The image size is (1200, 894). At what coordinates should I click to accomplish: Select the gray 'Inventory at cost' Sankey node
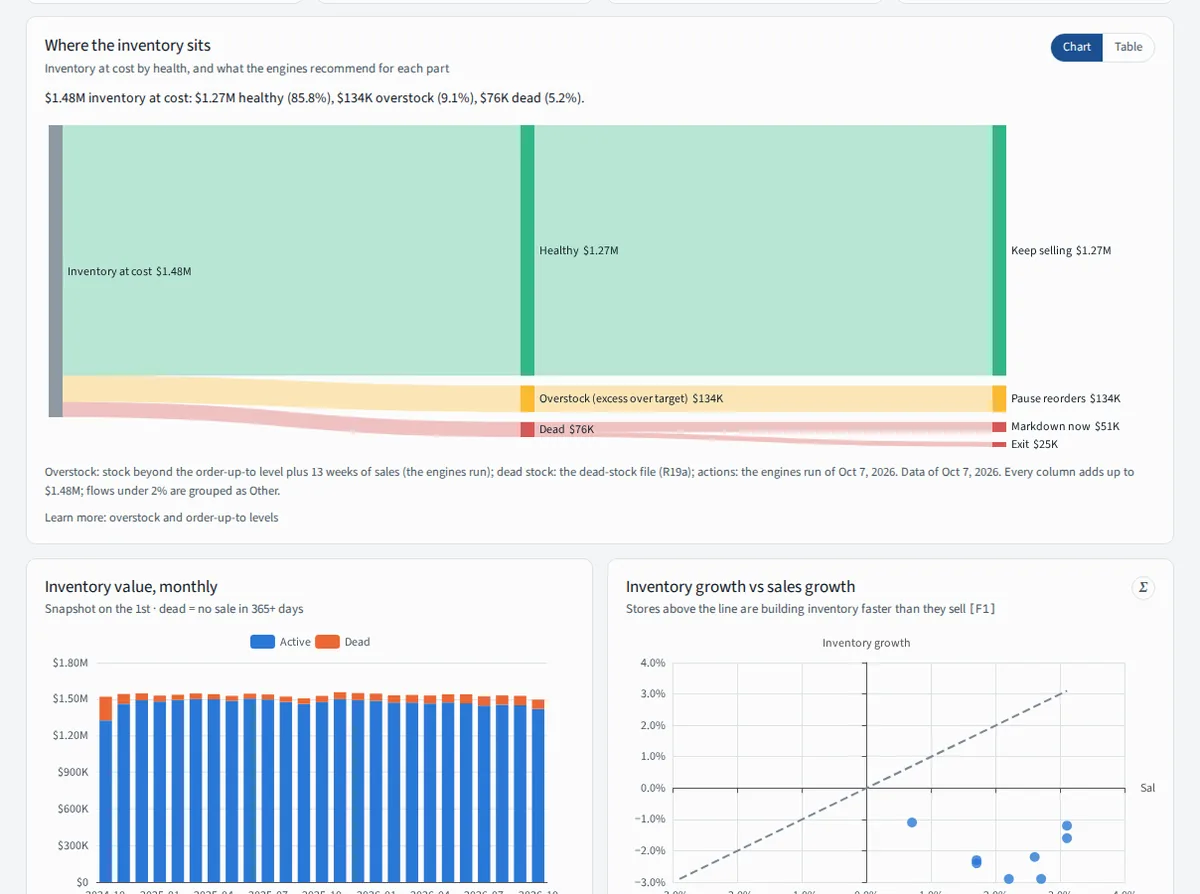pyautogui.click(x=55, y=271)
